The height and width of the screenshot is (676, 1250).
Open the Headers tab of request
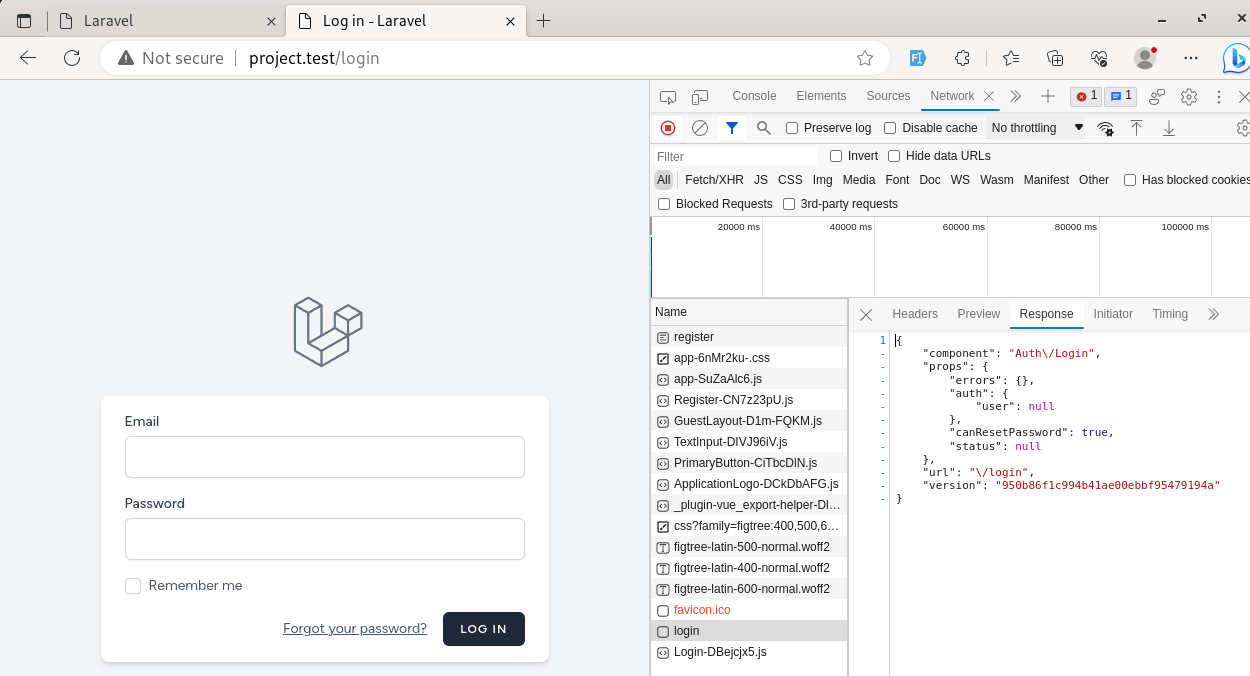coord(915,314)
